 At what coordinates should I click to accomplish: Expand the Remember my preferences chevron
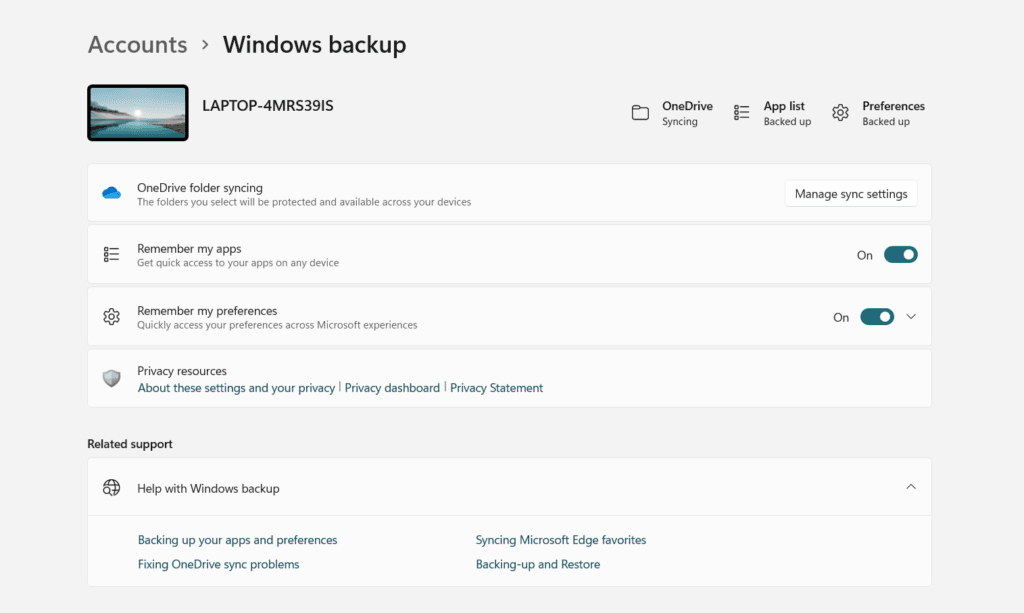911,317
